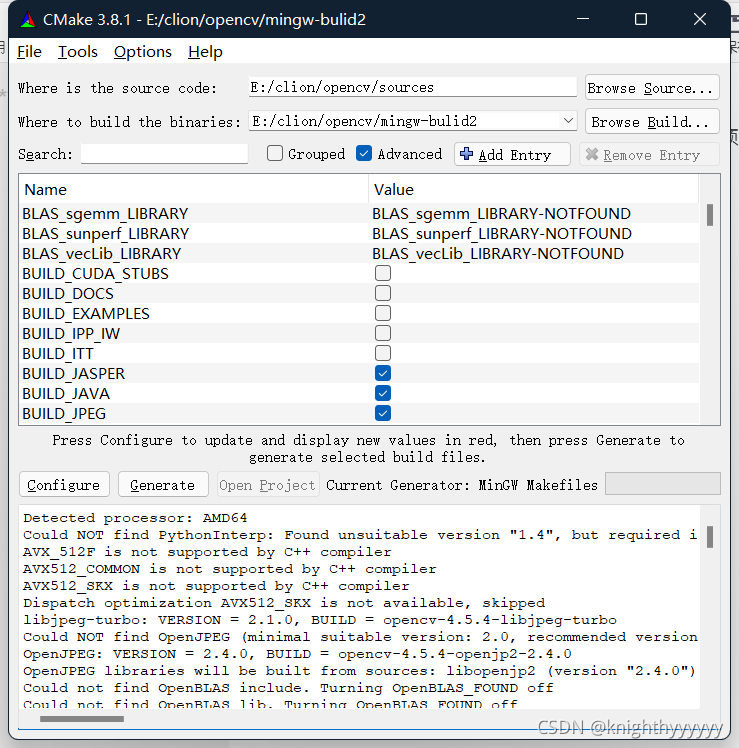
Task: Click in the Search input field
Action: 164,154
